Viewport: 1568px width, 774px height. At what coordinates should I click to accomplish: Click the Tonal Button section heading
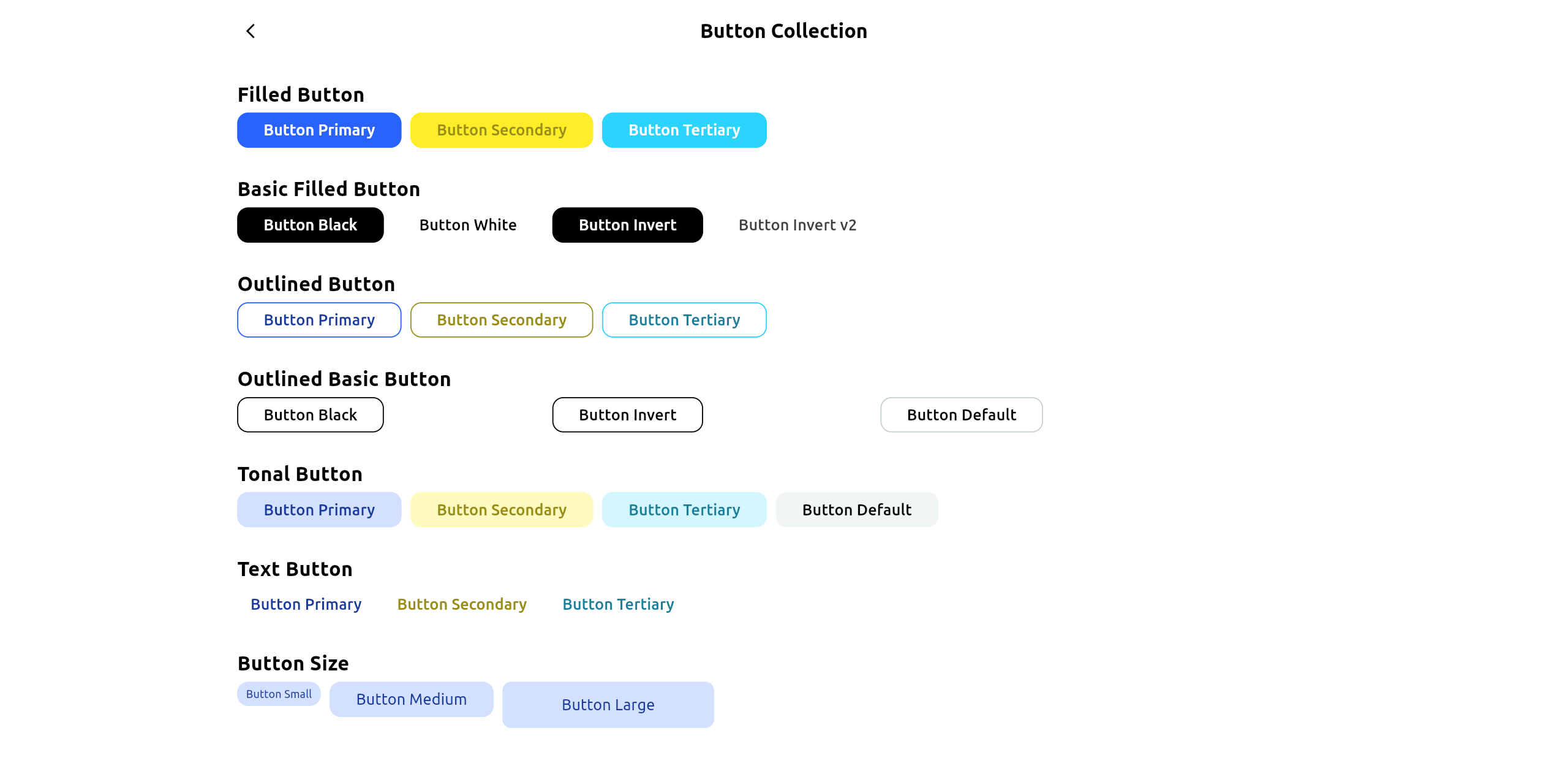coord(300,474)
